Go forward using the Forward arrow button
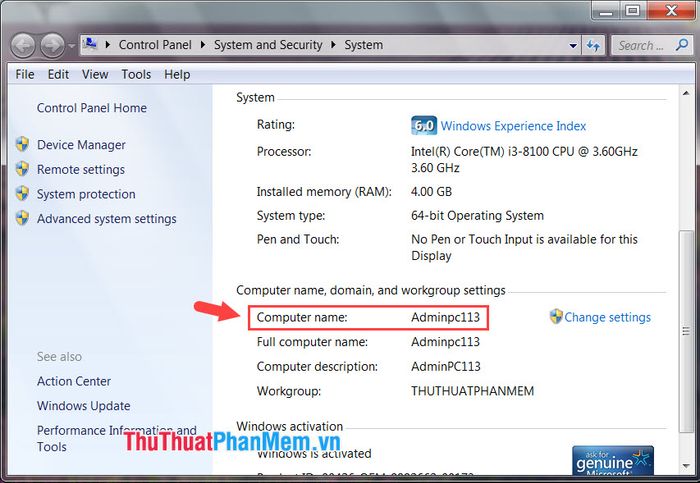700x483 pixels. coord(52,45)
